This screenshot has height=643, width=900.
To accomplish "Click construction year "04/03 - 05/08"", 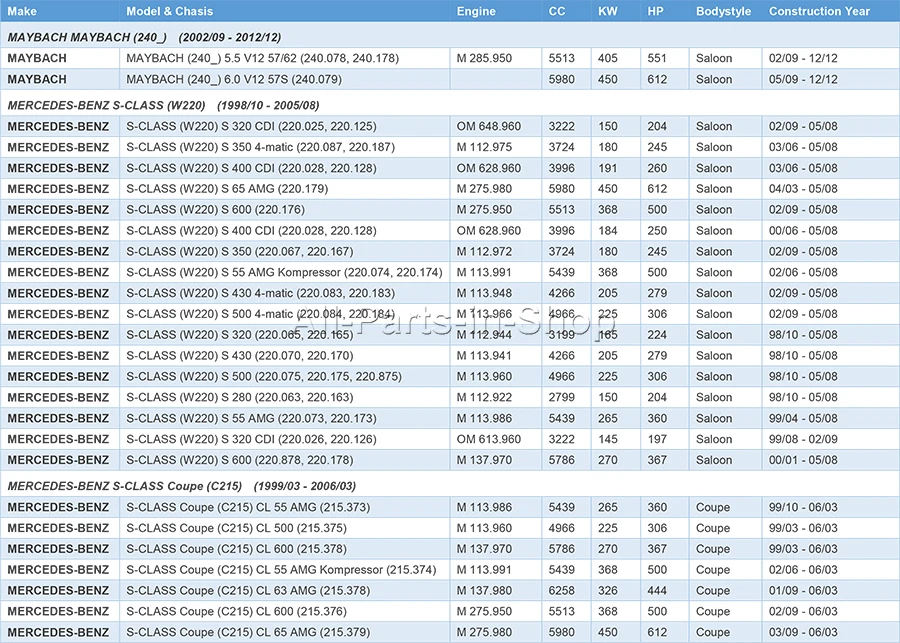I will pyautogui.click(x=803, y=189).
